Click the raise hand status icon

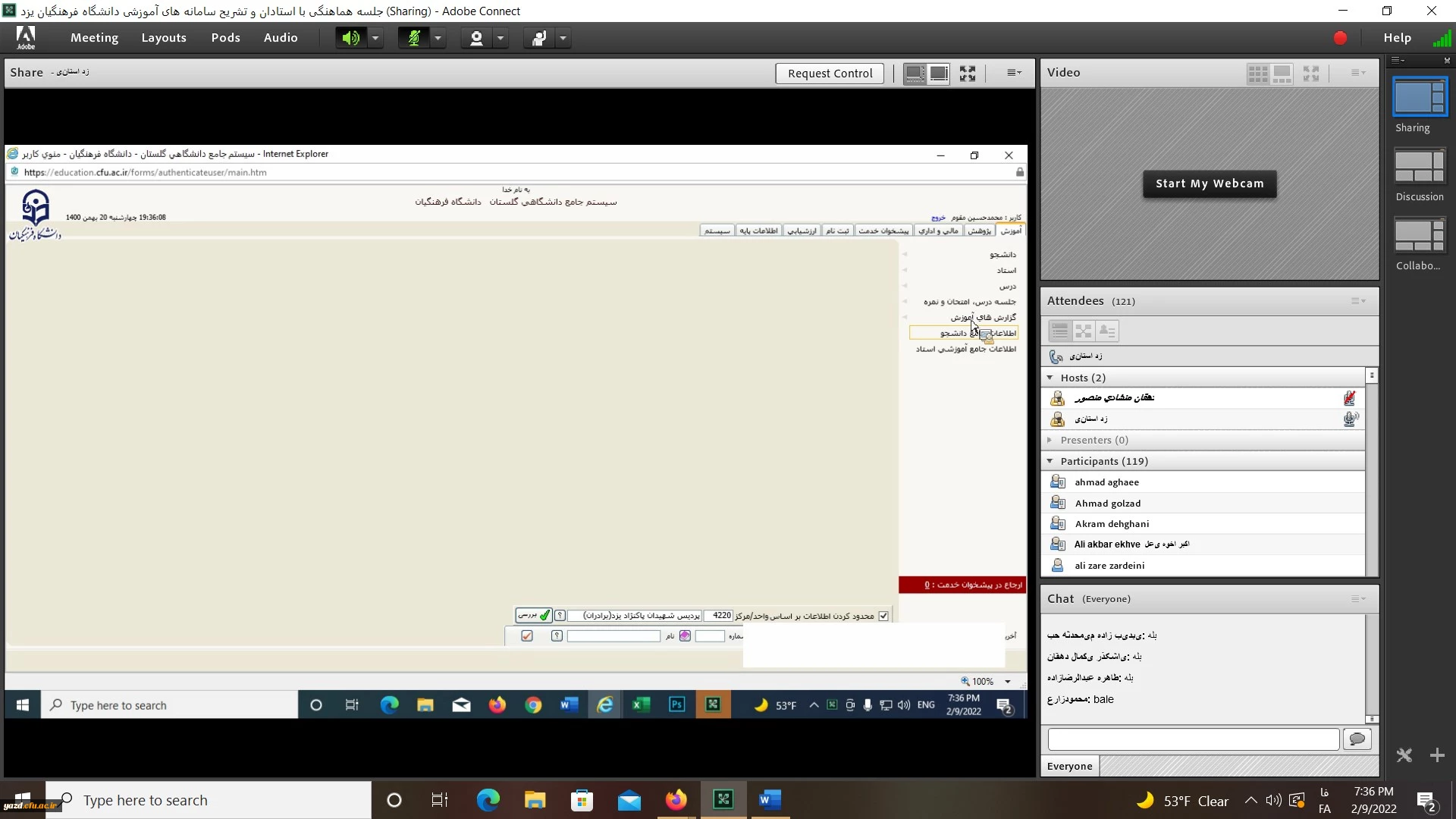[x=539, y=38]
